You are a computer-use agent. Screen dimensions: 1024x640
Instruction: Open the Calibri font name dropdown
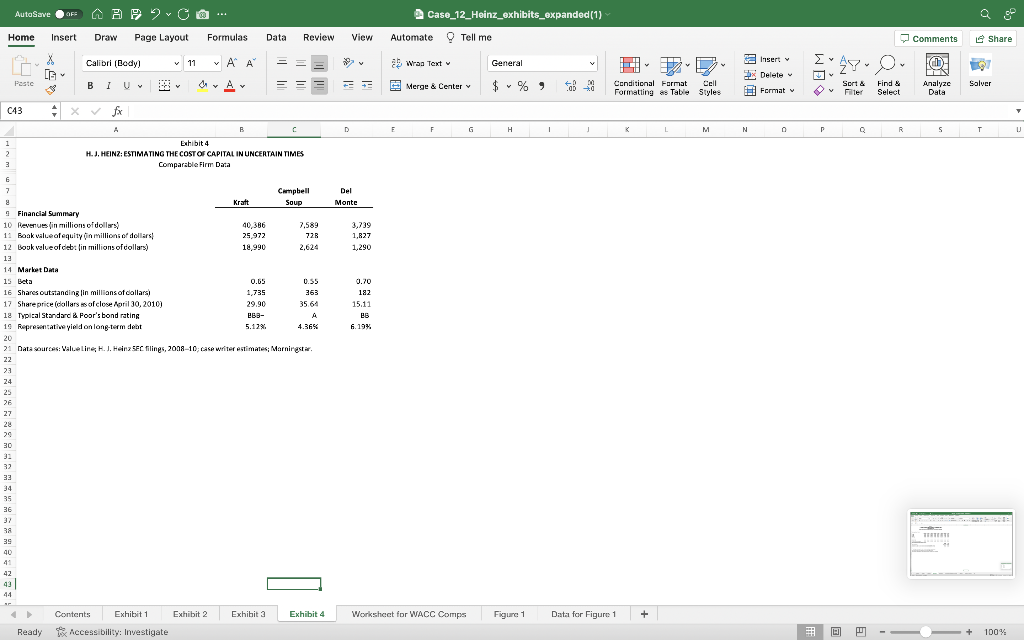177,63
